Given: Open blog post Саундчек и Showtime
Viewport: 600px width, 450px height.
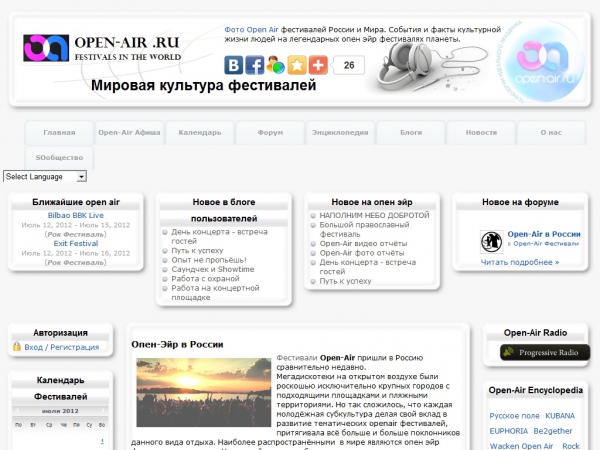Looking at the screenshot, I should [213, 269].
